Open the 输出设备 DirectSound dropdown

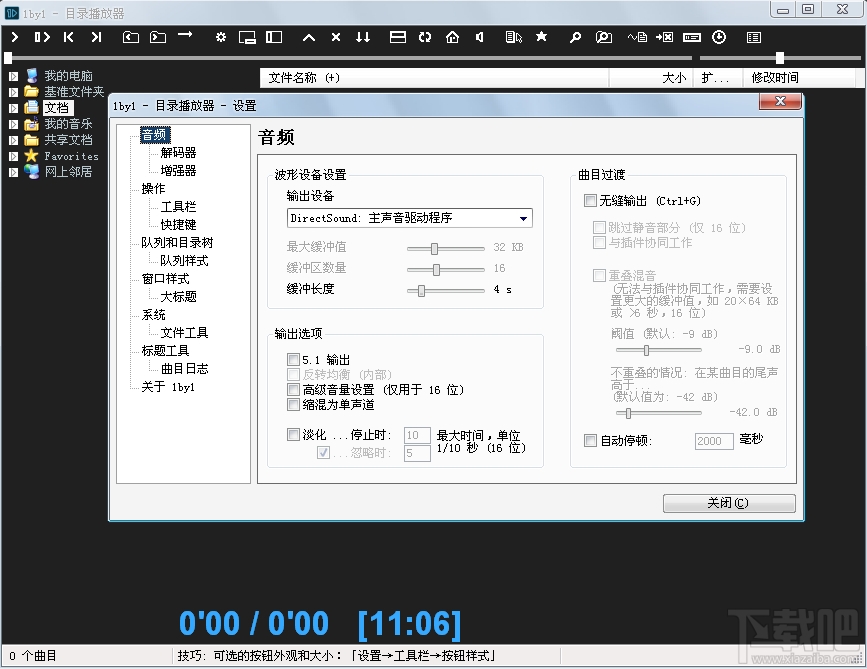[523, 218]
